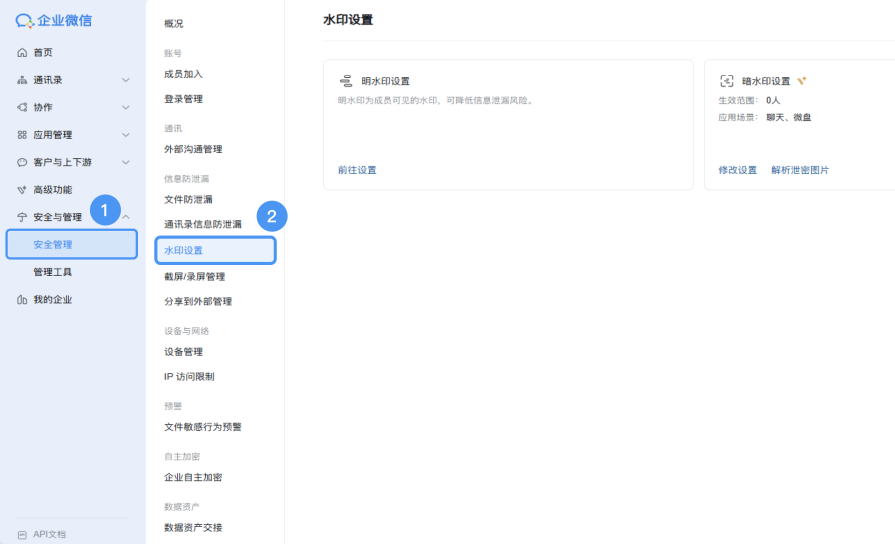The width and height of the screenshot is (895, 544).
Task: Click the 高级功能 icon in sidebar
Action: point(22,189)
